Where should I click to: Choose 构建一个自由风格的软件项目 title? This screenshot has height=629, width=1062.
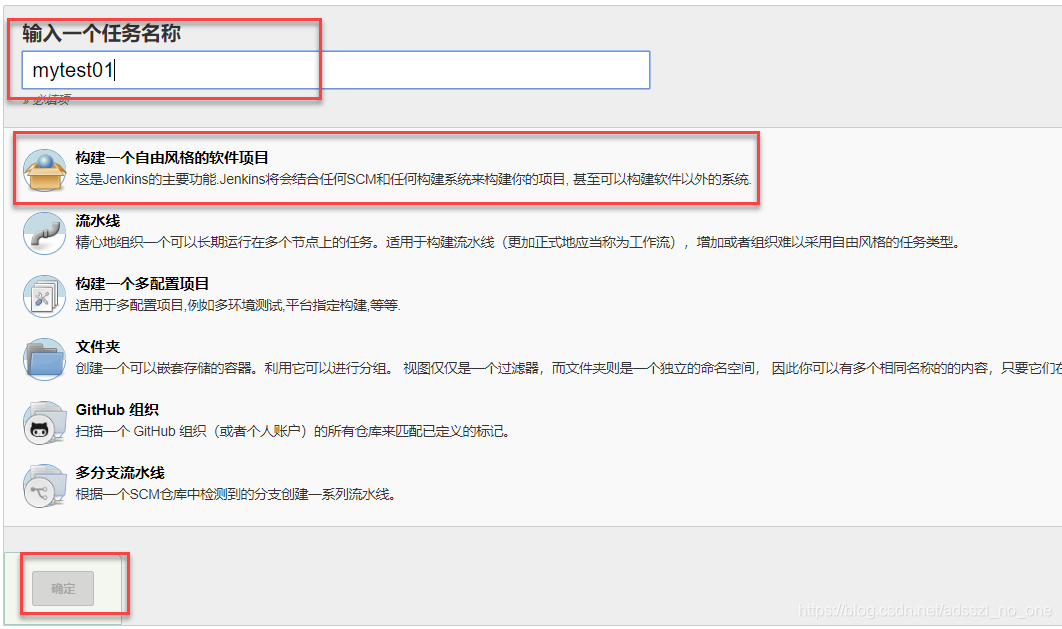click(172, 158)
